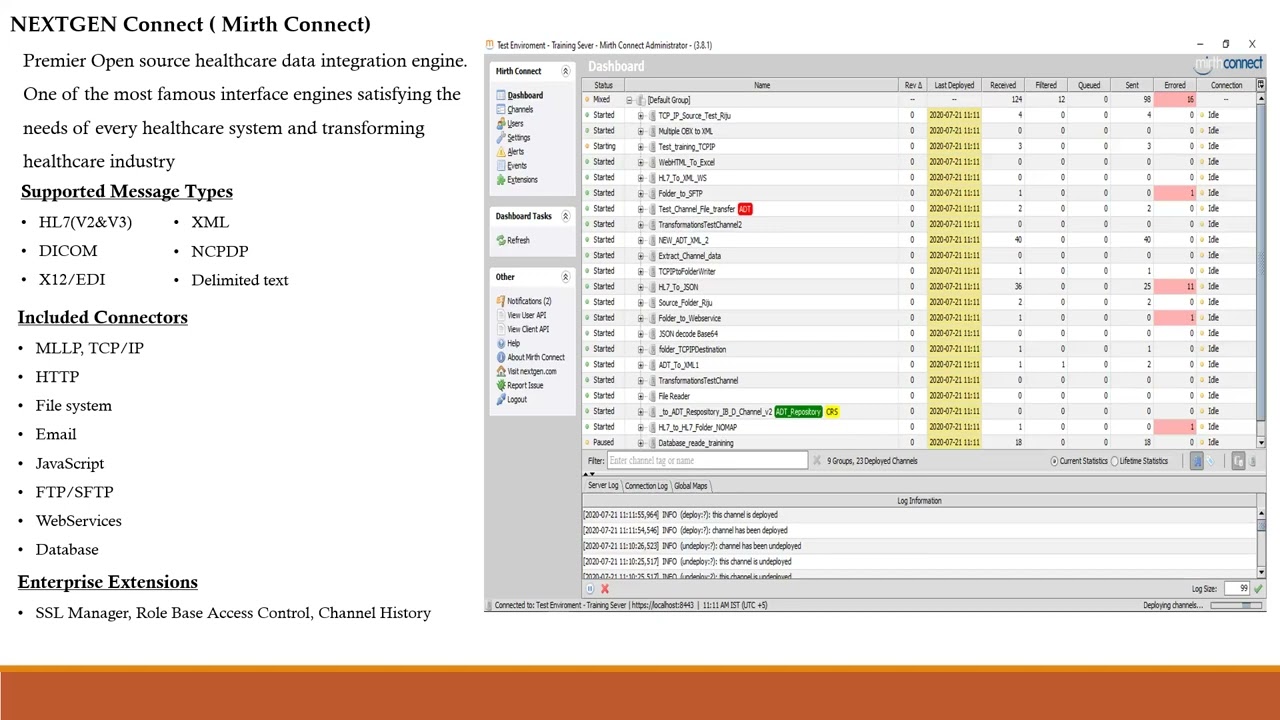Collapse the [Default Group] tree node
This screenshot has width=1280, height=720.
coord(629,100)
